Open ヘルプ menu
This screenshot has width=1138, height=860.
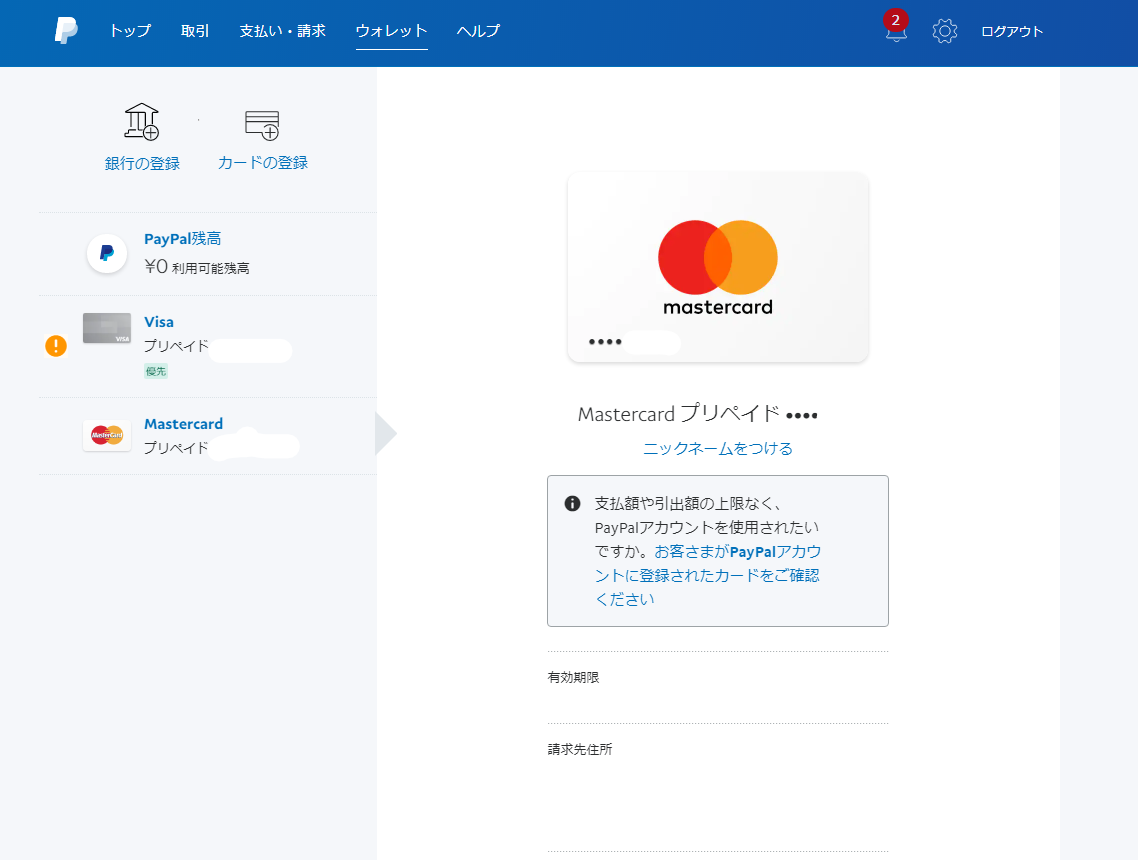[x=478, y=30]
